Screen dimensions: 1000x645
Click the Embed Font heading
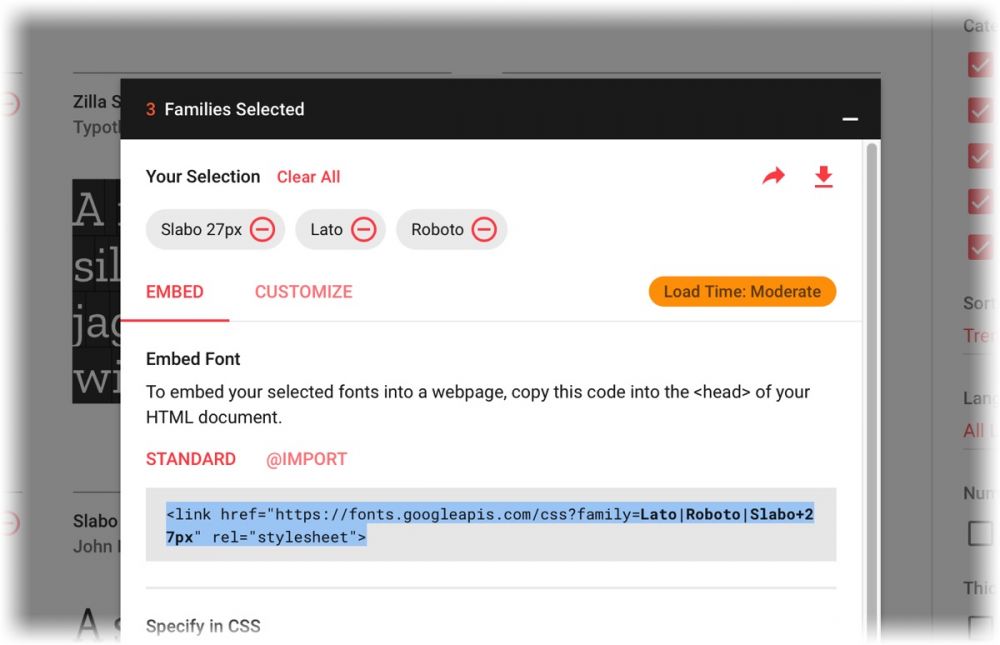(x=193, y=359)
